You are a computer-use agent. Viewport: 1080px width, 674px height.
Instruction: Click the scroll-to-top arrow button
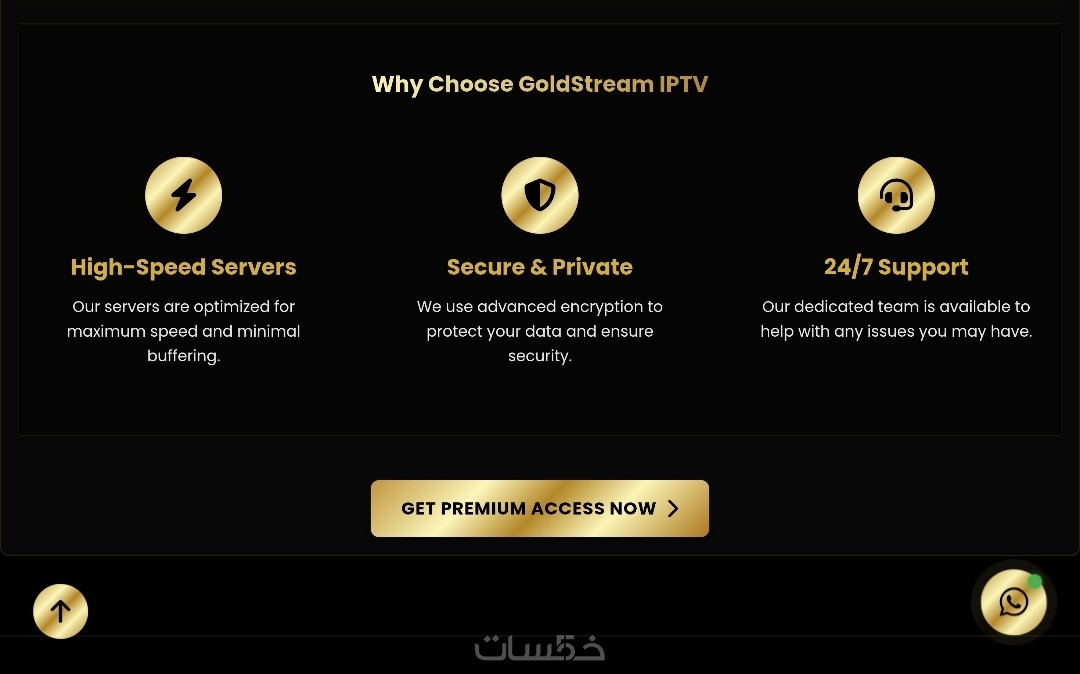[x=61, y=611]
